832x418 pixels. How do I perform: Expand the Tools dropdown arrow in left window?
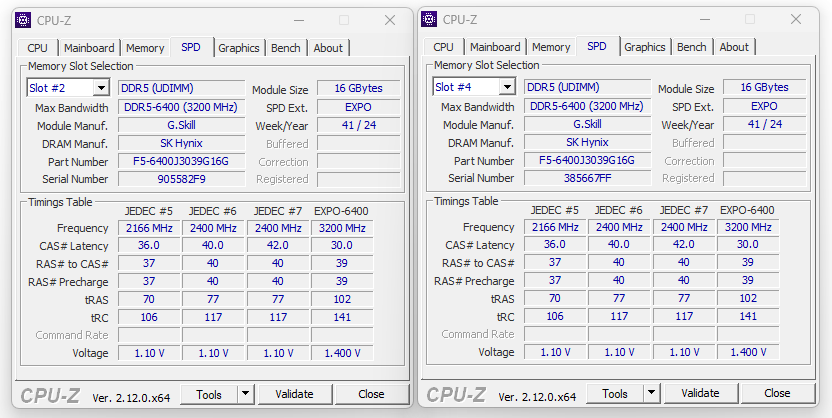[x=245, y=394]
